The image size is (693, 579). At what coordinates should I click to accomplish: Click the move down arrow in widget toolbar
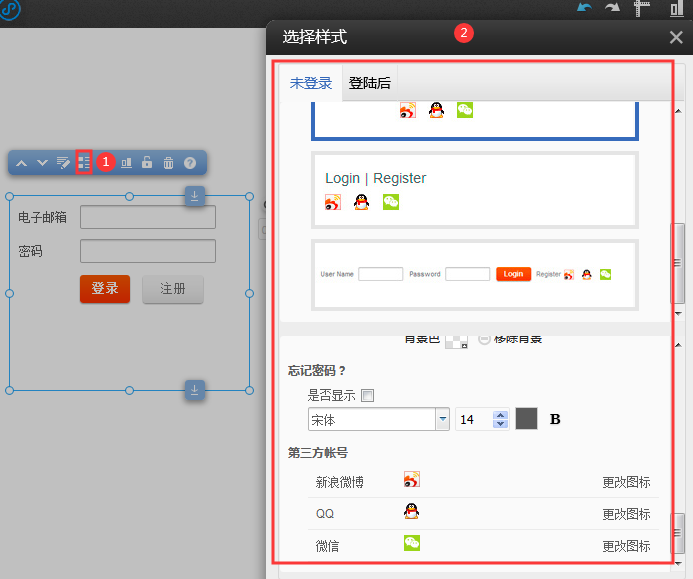43,163
